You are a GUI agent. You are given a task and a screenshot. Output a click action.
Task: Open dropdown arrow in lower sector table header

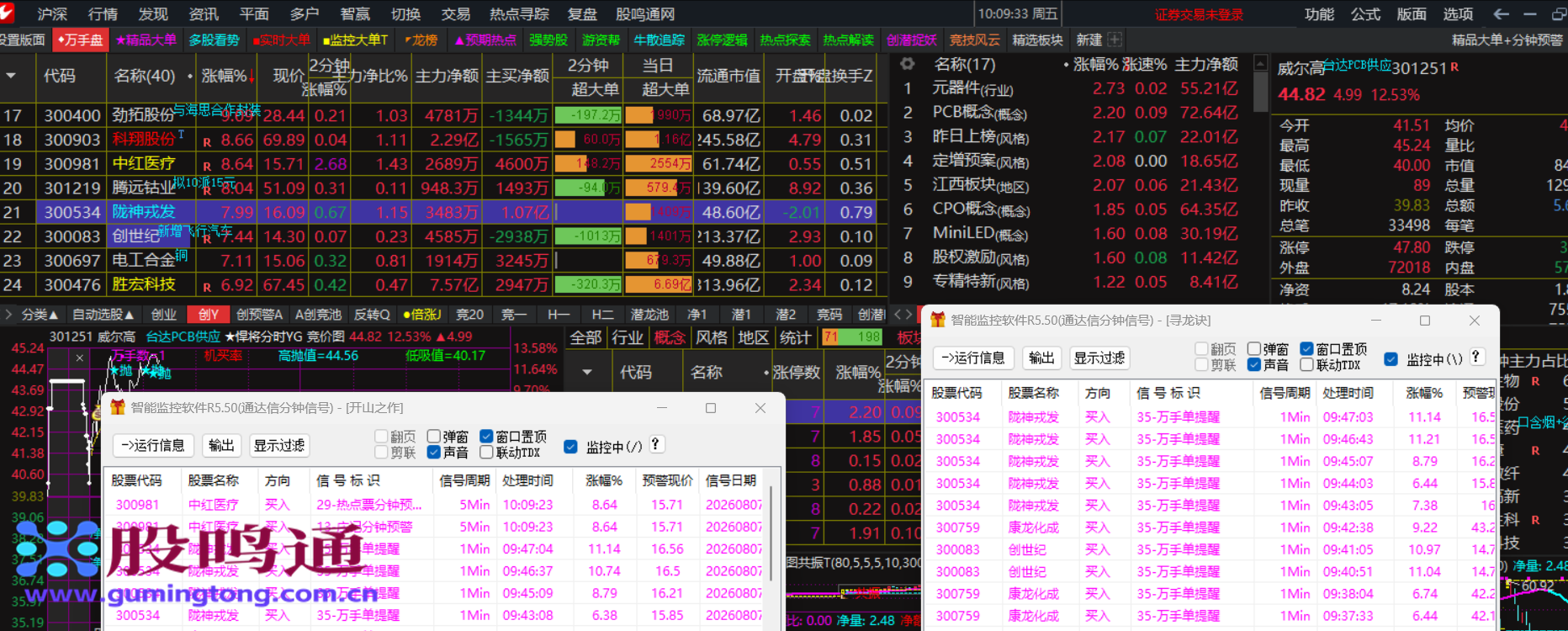coord(587,372)
